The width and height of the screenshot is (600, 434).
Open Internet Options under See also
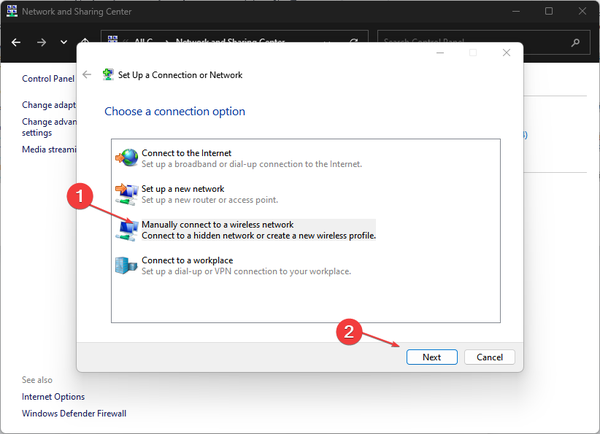point(53,397)
